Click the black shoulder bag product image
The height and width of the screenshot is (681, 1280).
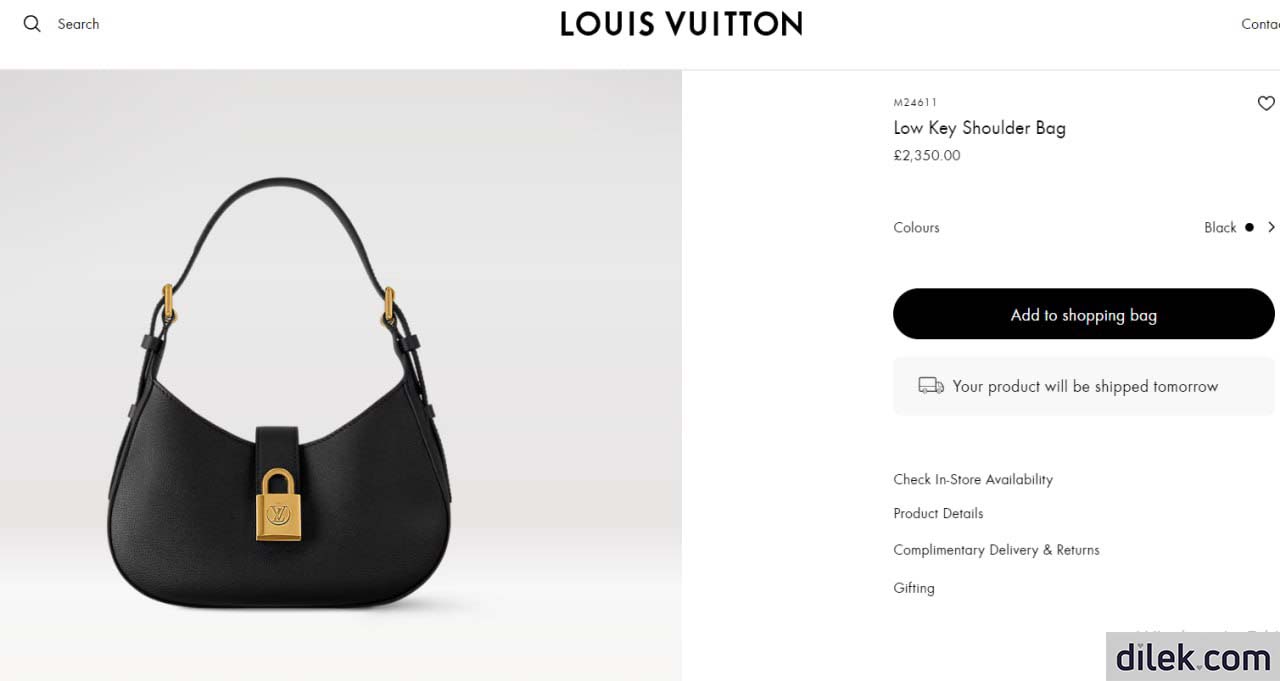point(280,395)
